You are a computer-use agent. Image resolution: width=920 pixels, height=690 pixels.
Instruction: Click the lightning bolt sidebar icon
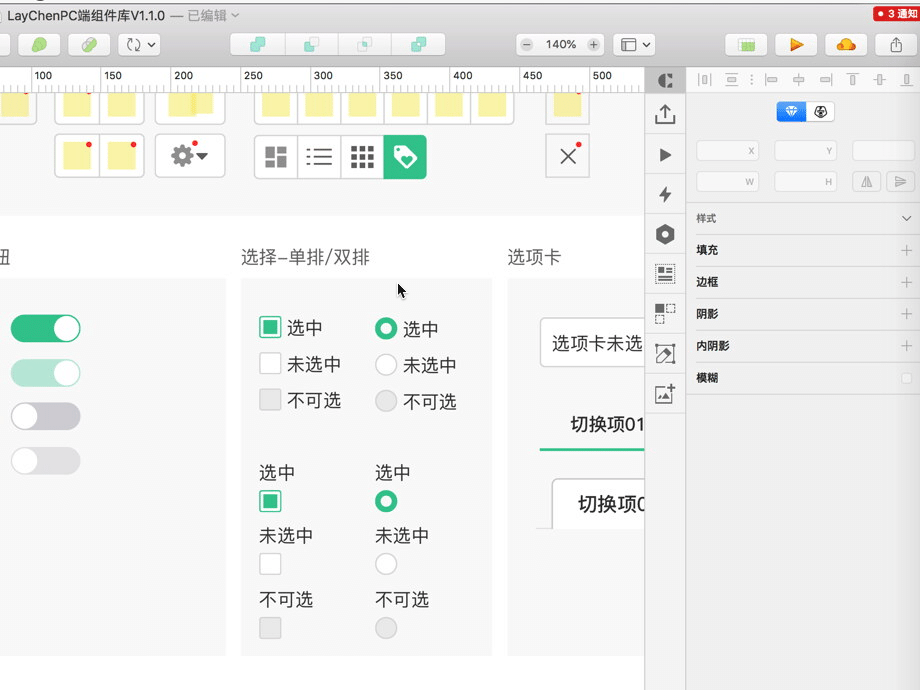pos(665,194)
